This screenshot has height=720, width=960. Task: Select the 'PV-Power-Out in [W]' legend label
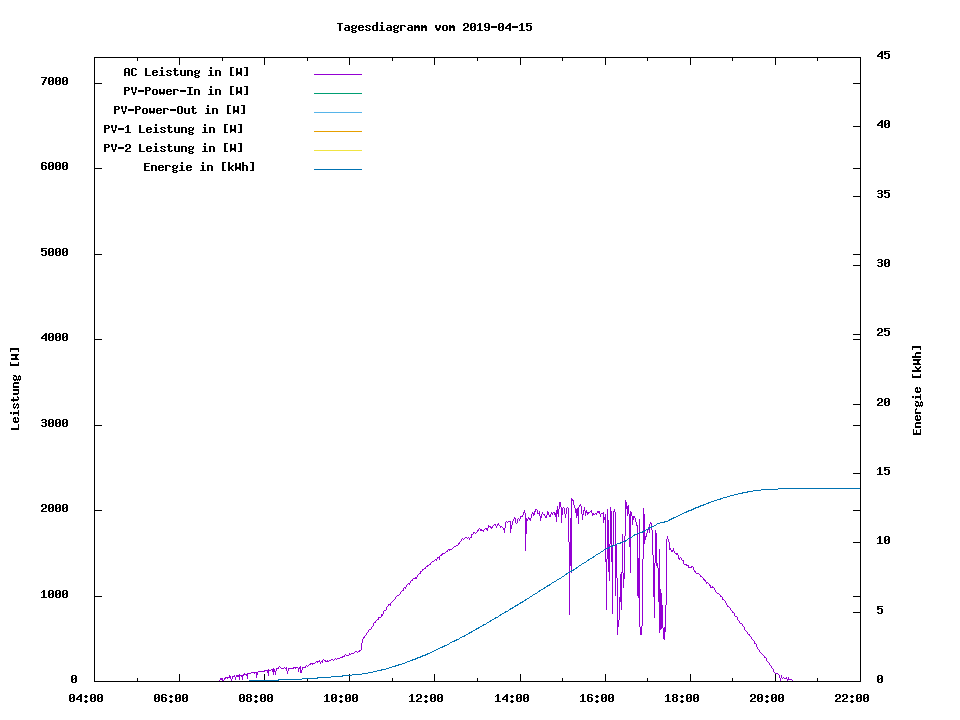[180, 110]
